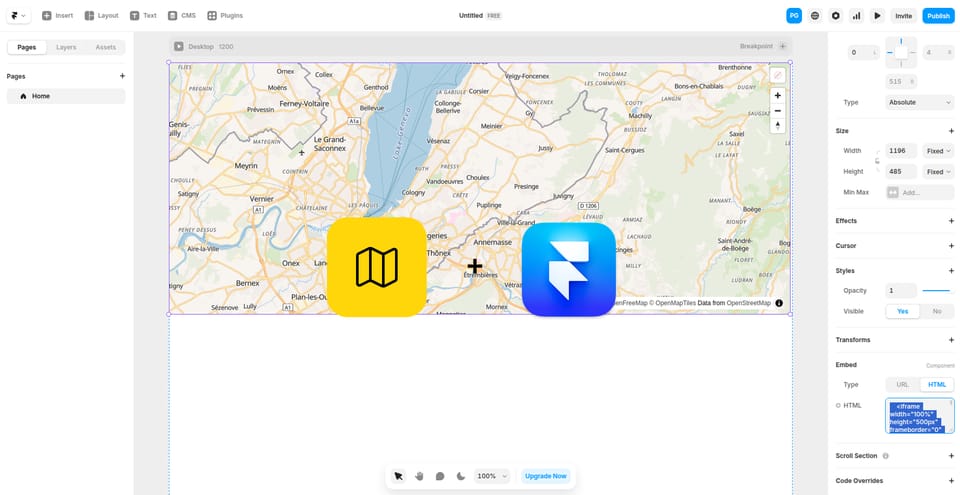Open the globe site settings icon
Screen dimensions: 960x495
click(x=815, y=16)
